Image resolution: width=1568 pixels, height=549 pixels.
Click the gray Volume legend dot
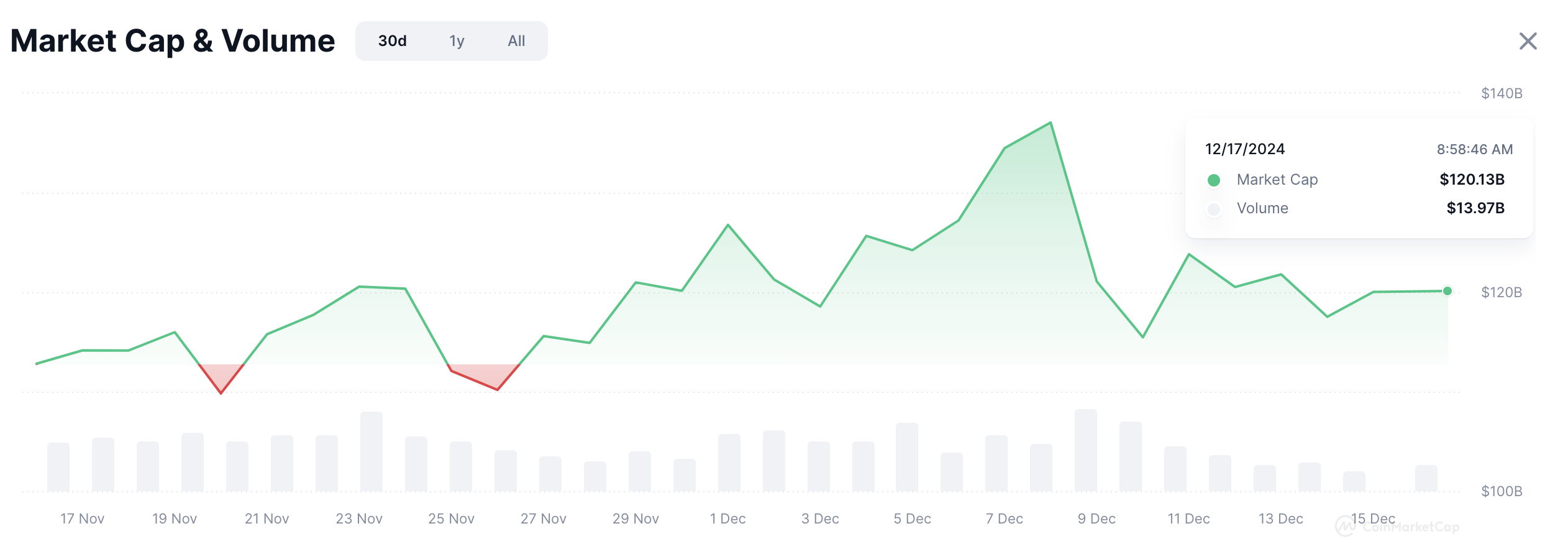[x=1213, y=209]
